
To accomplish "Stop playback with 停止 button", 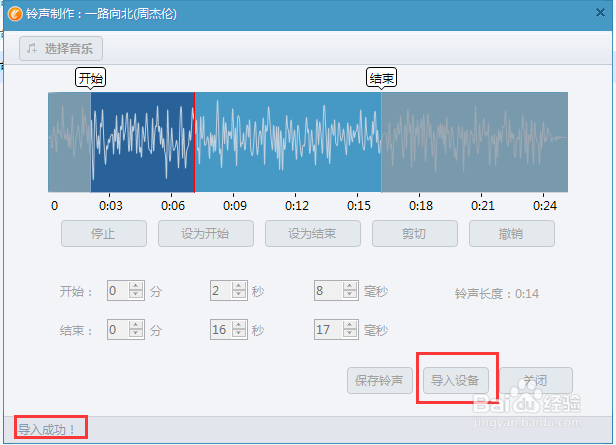I will (x=104, y=234).
